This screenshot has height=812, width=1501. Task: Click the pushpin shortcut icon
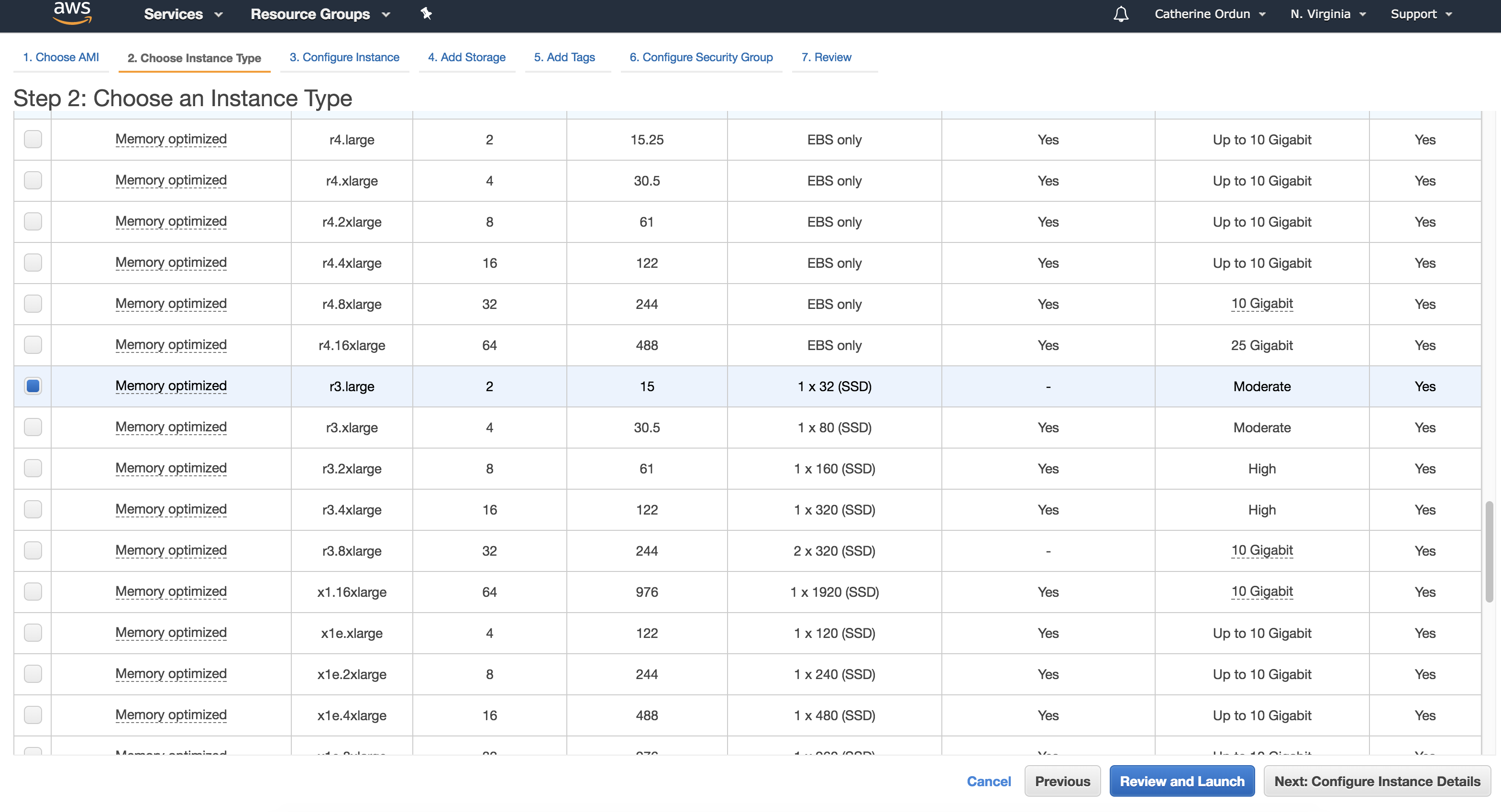pos(426,13)
